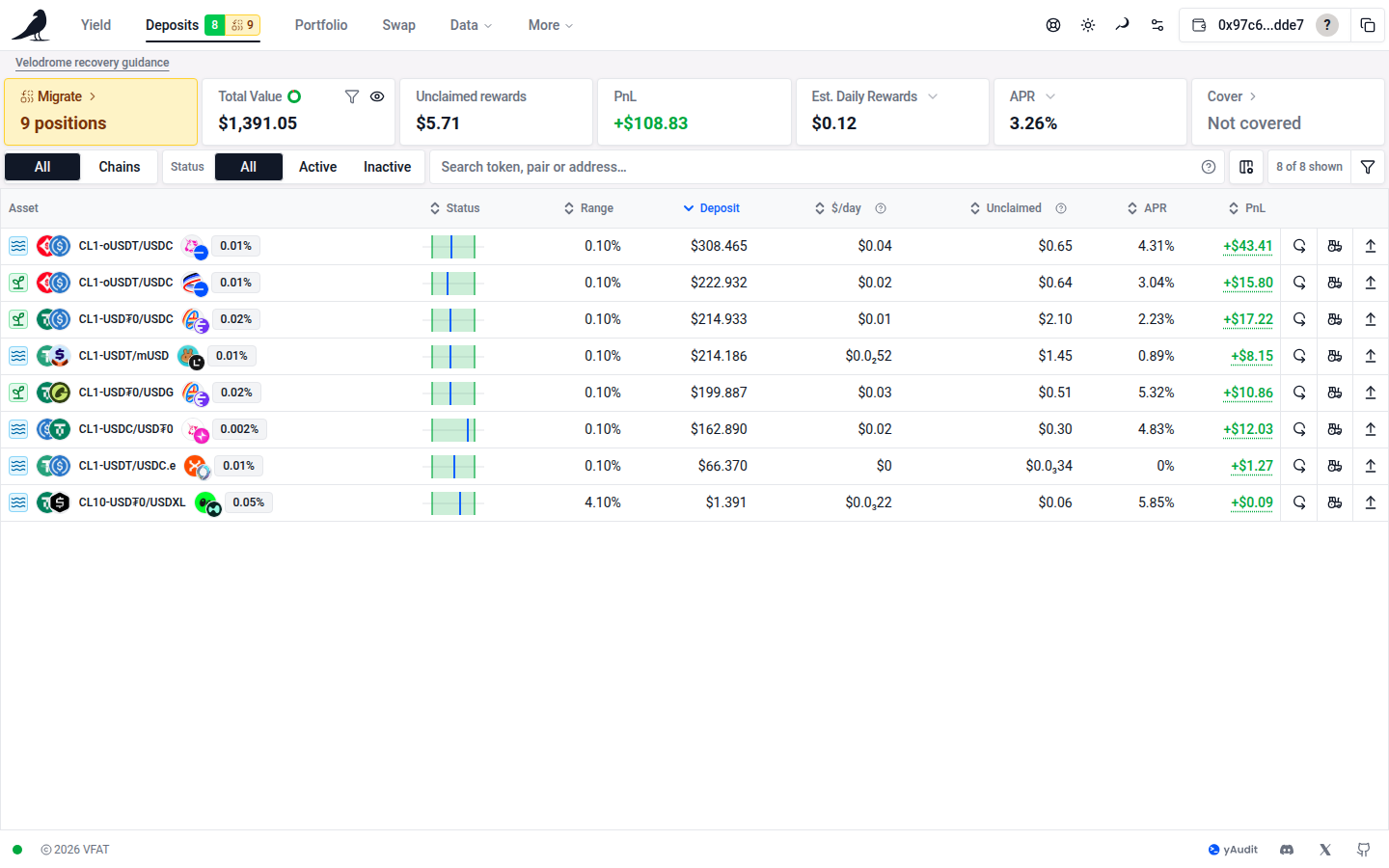Open the X social icon in footer
The height and width of the screenshot is (868, 1389).
click(x=1325, y=850)
